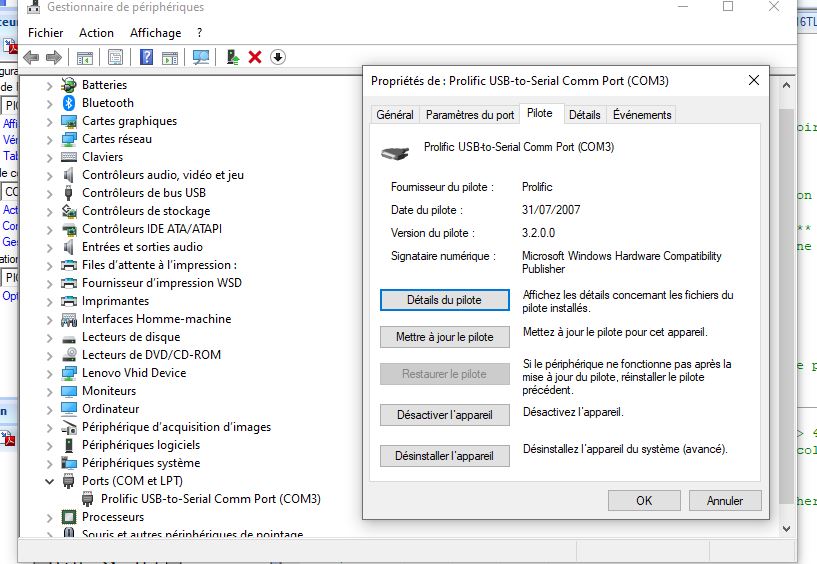817x564 pixels.
Task: Select the Périphériques logiciels row
Action: (x=141, y=445)
